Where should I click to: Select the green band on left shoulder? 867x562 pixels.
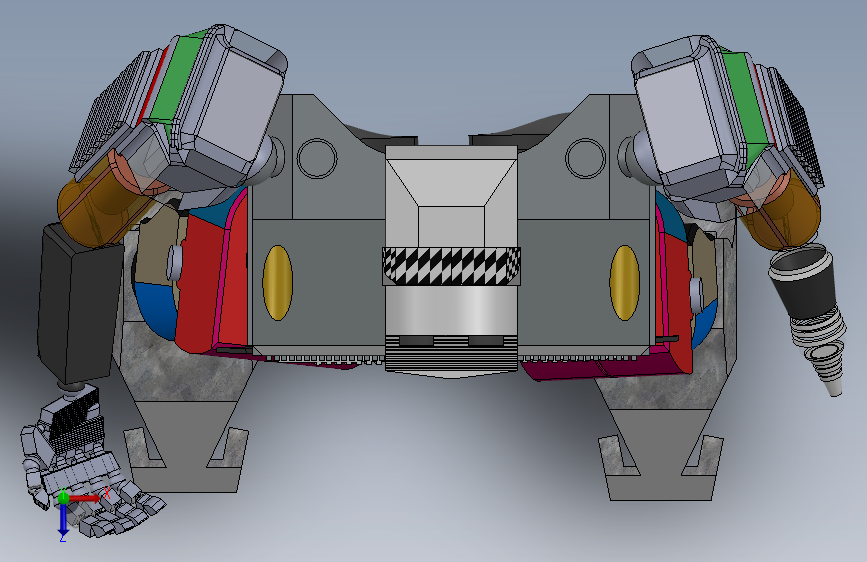tap(175, 79)
